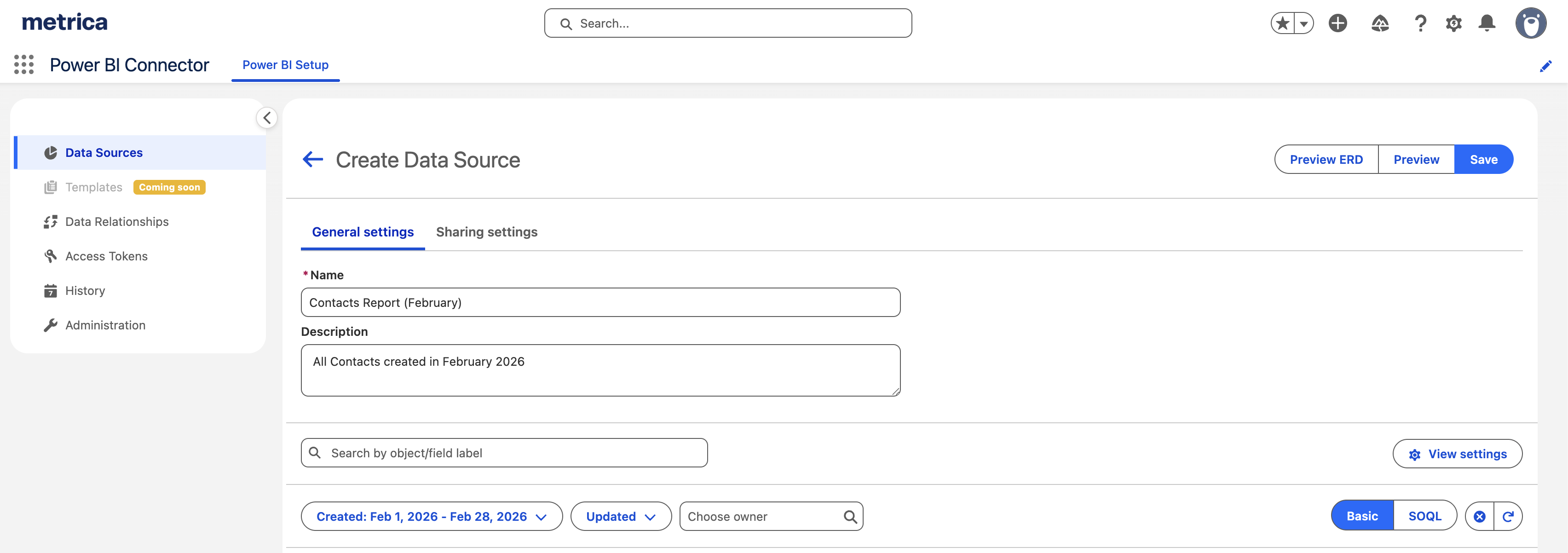This screenshot has width=1568, height=553.
Task: Open Data Relationships in the sidebar
Action: [x=117, y=221]
